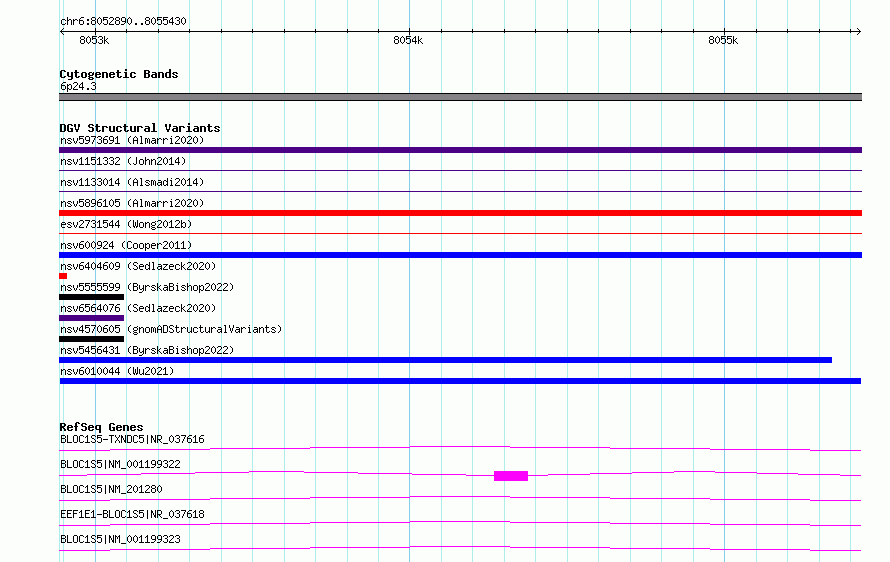Select the blue nsv6010044 variant bar
This screenshot has width=890, height=562.
pos(460,381)
